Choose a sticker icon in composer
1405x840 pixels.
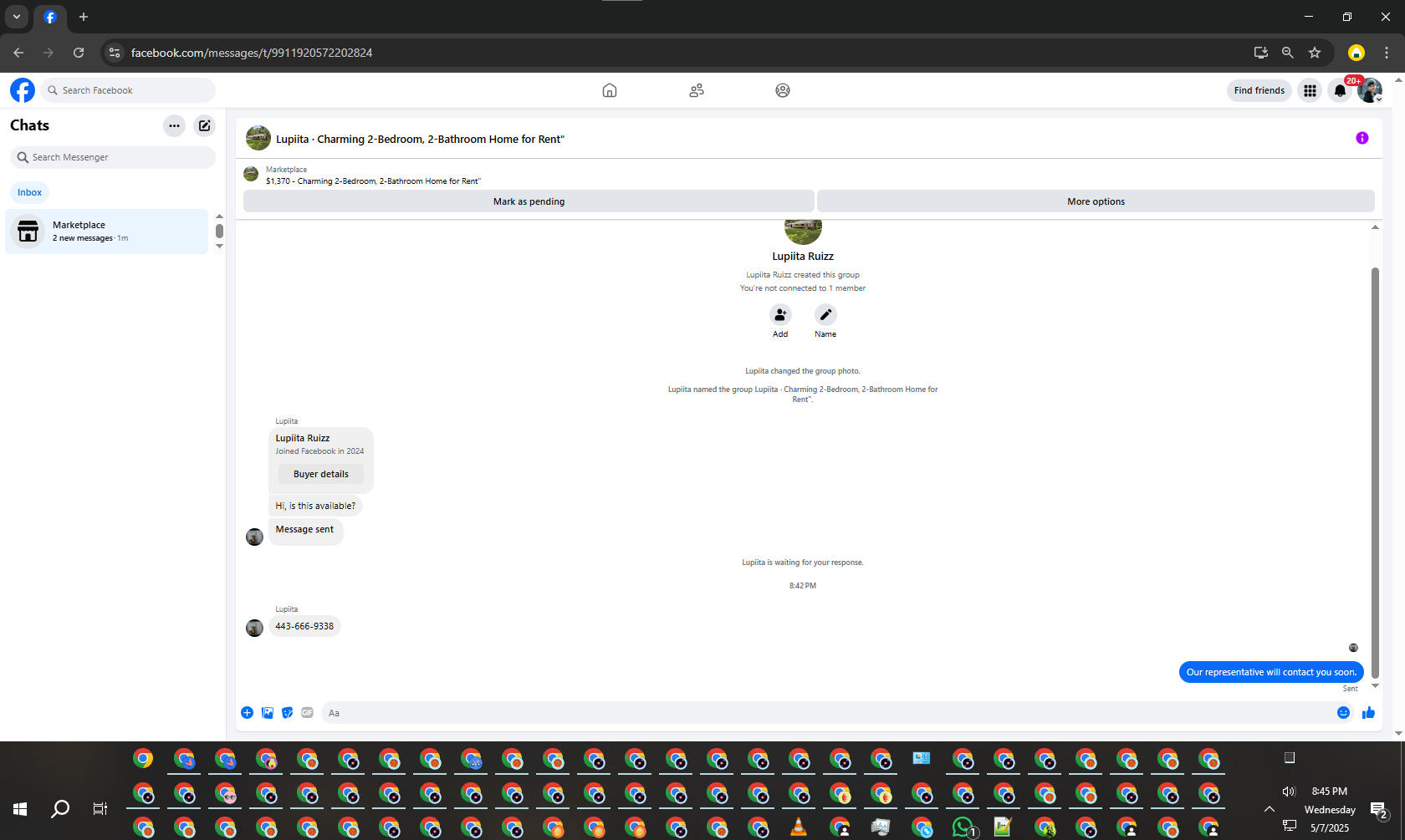288,713
